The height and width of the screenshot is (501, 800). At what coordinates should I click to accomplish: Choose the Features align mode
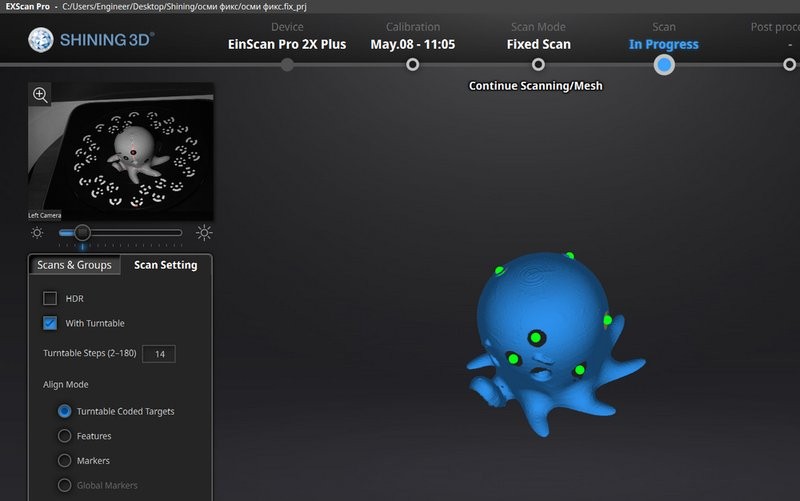tap(65, 436)
